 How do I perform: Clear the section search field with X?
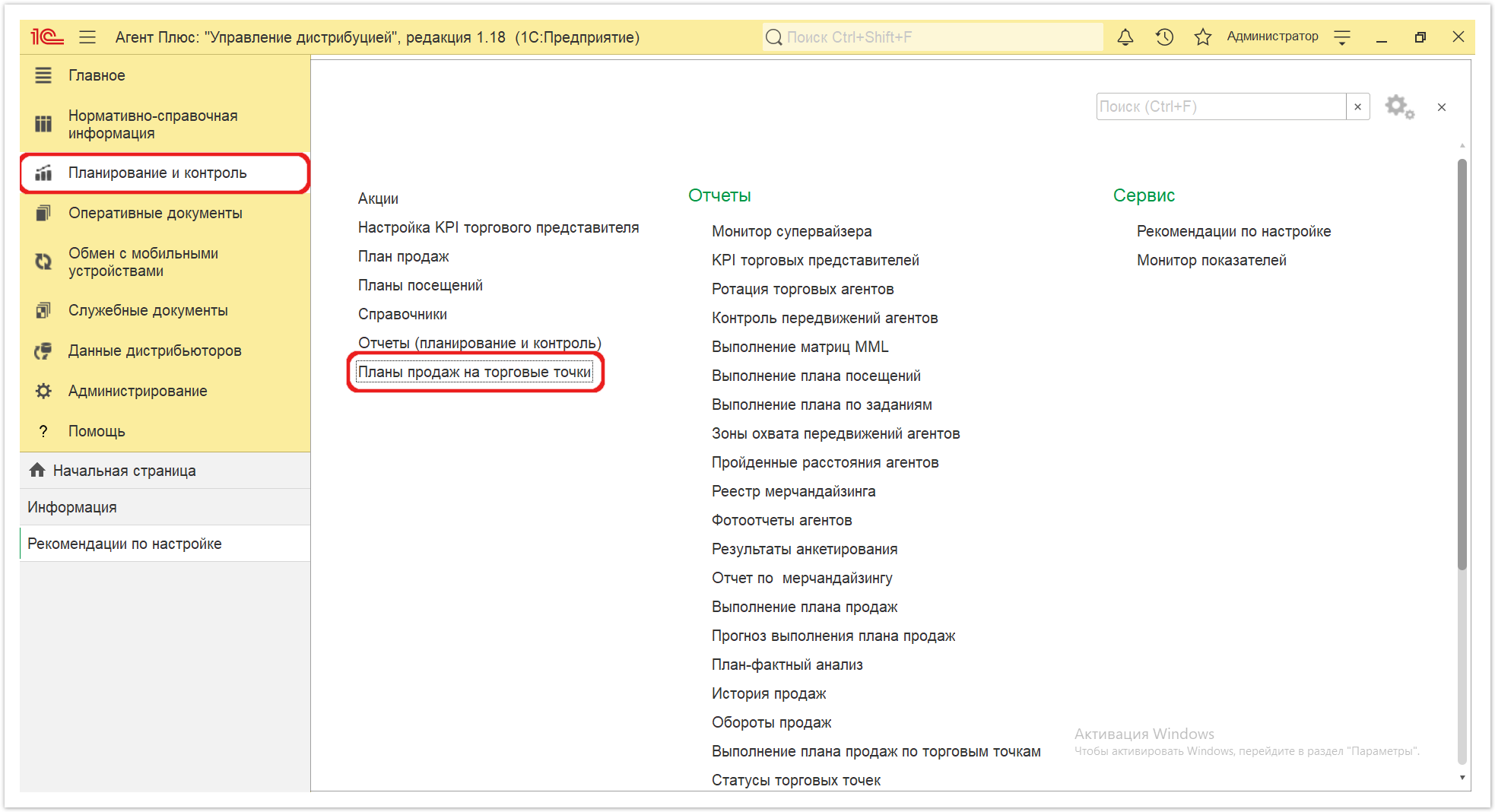pos(1357,107)
